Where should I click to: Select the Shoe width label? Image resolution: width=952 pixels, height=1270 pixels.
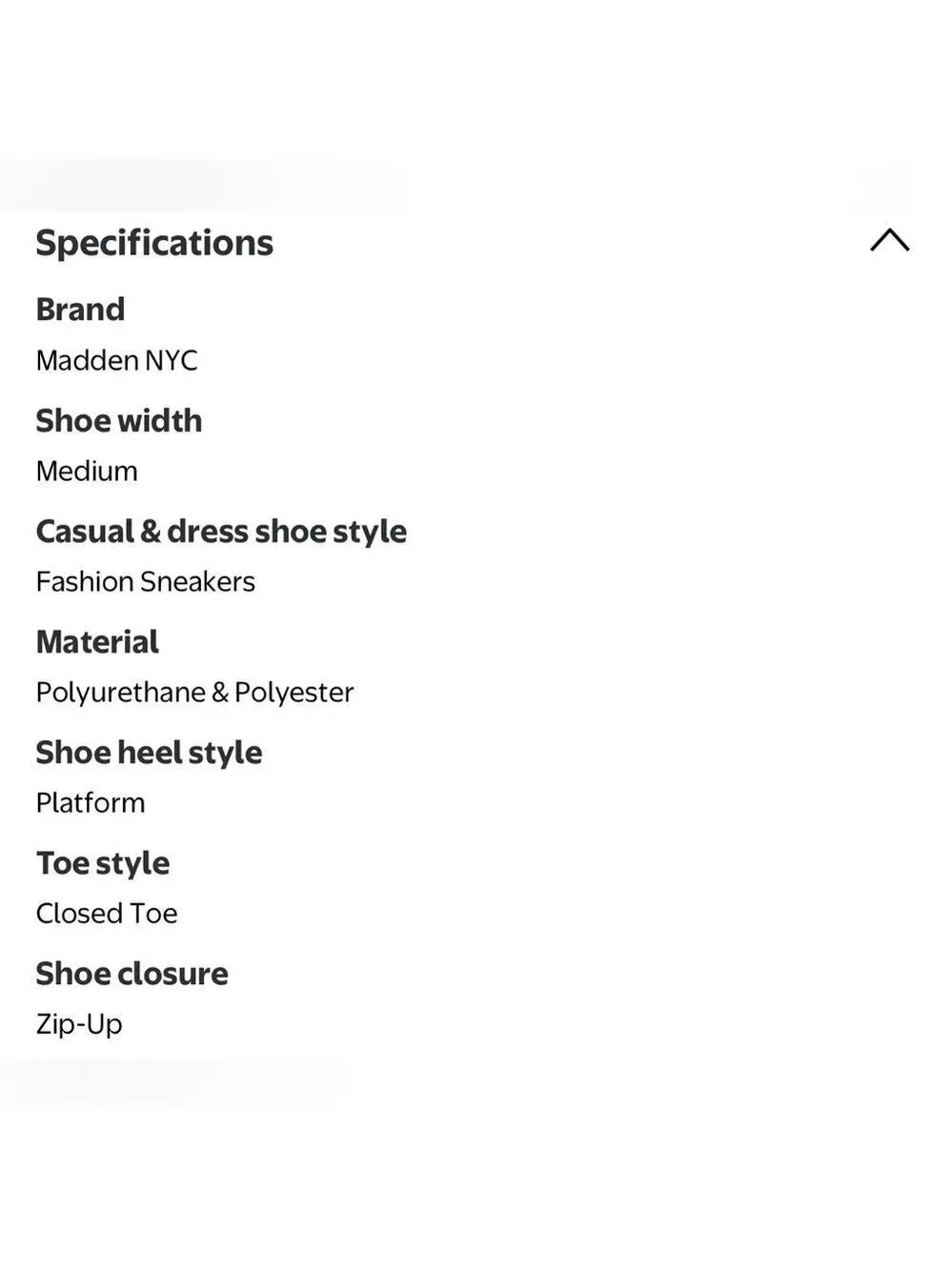pos(119,421)
